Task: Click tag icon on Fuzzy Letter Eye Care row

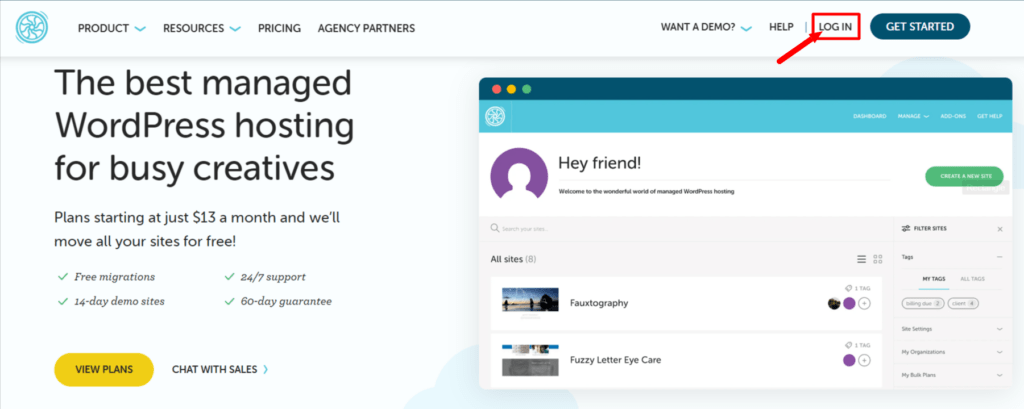Action: [x=848, y=345]
